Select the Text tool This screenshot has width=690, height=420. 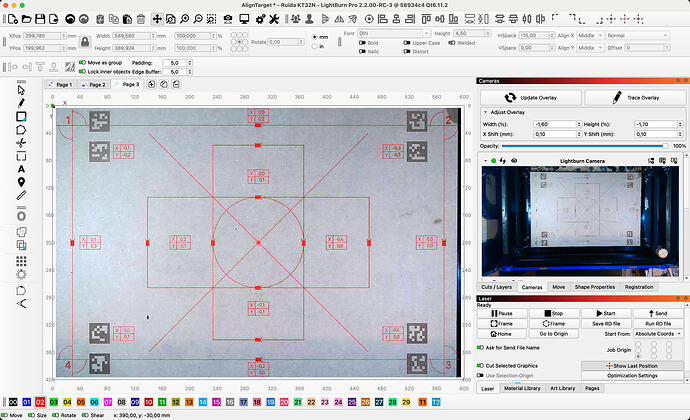(21, 169)
